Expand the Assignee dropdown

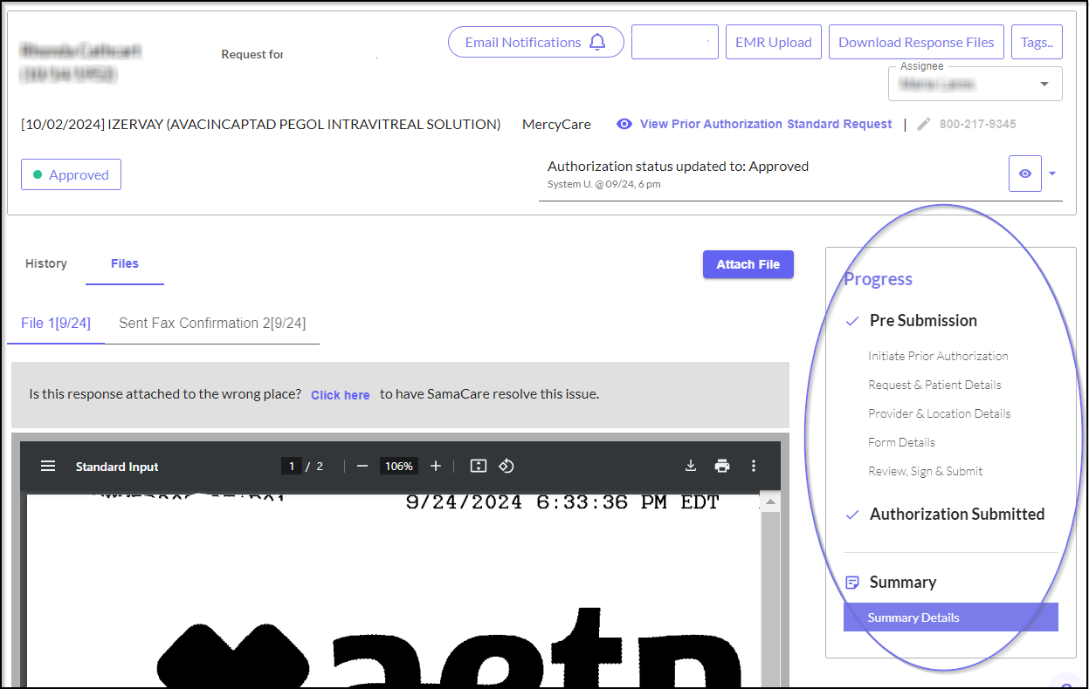point(975,84)
